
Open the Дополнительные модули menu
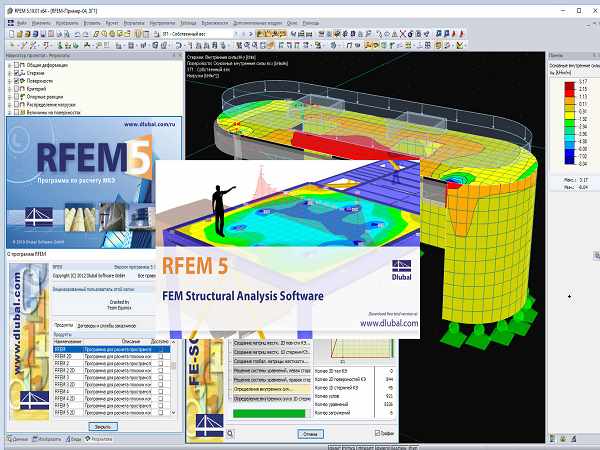point(257,23)
